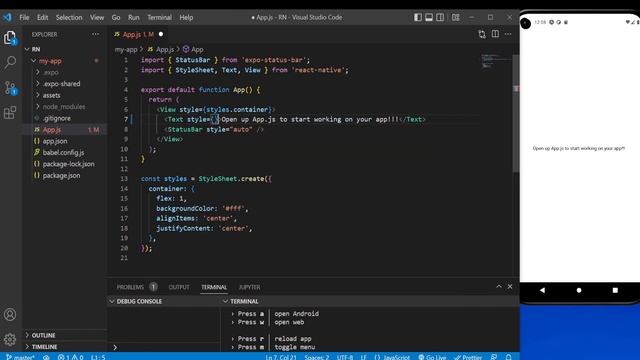Switch to the TERMINAL panel tab
The height and width of the screenshot is (360, 640).
pos(214,287)
